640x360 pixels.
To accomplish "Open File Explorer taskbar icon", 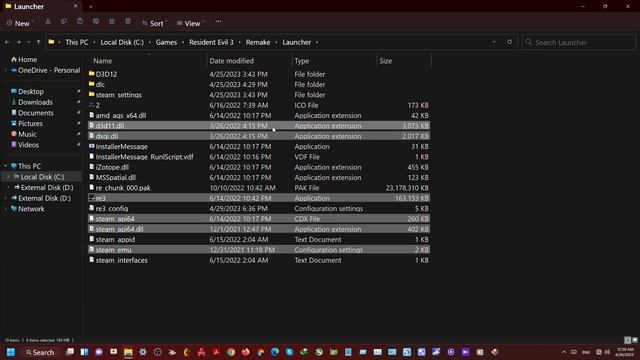I will point(128,352).
